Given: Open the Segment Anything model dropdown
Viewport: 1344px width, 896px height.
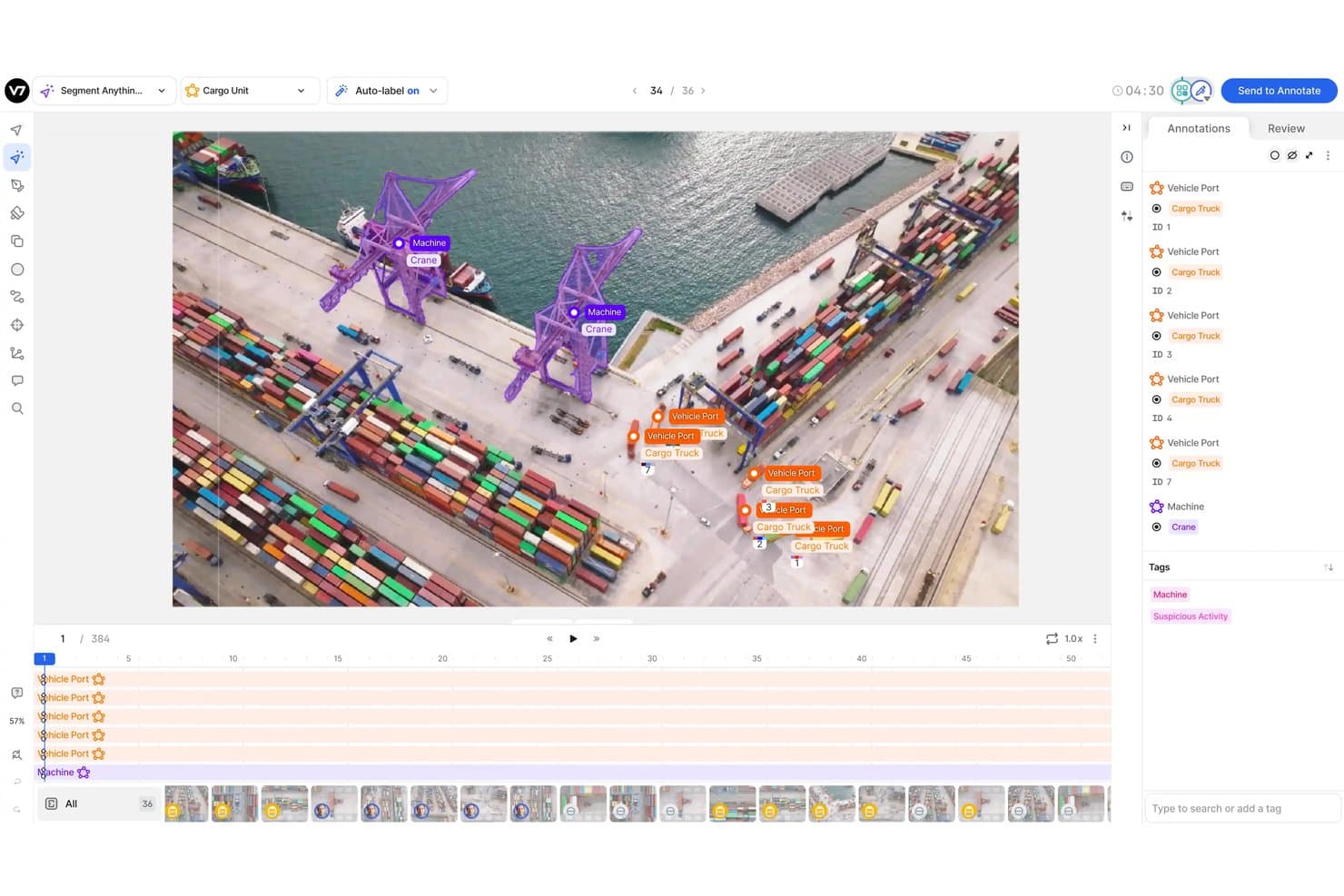Looking at the screenshot, I should click(104, 91).
